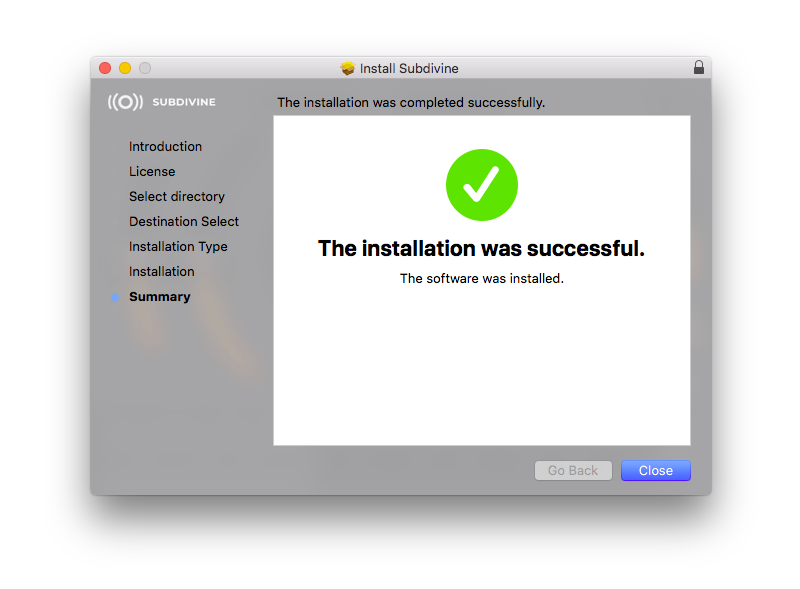This screenshot has width=800, height=589.
Task: Select the License step
Action: coord(152,171)
